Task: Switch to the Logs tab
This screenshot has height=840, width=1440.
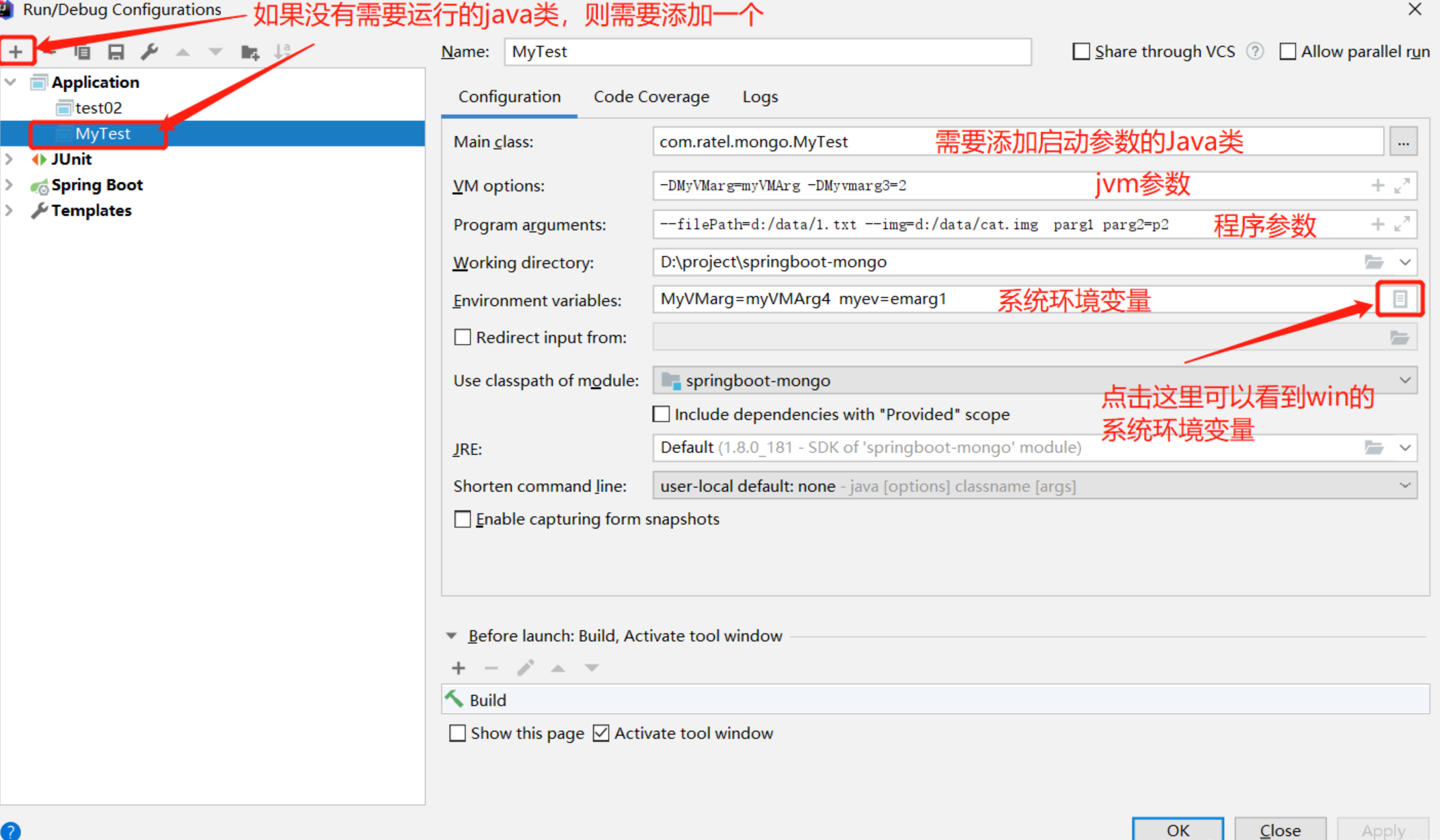Action: click(x=762, y=96)
